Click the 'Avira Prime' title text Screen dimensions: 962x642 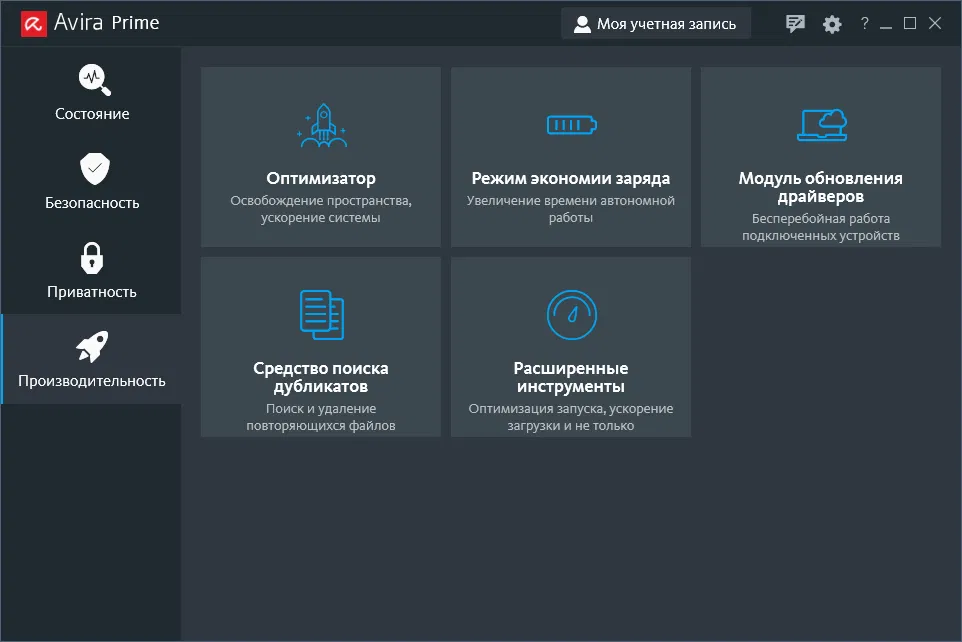coord(107,23)
